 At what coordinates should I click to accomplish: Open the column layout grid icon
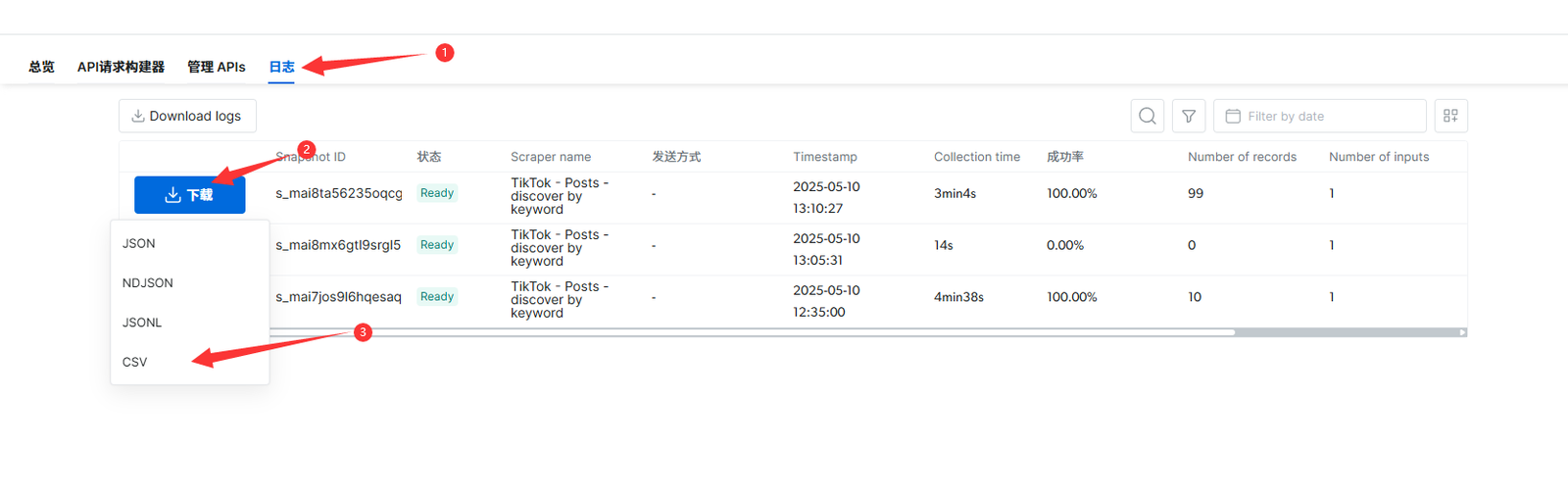click(x=1450, y=116)
